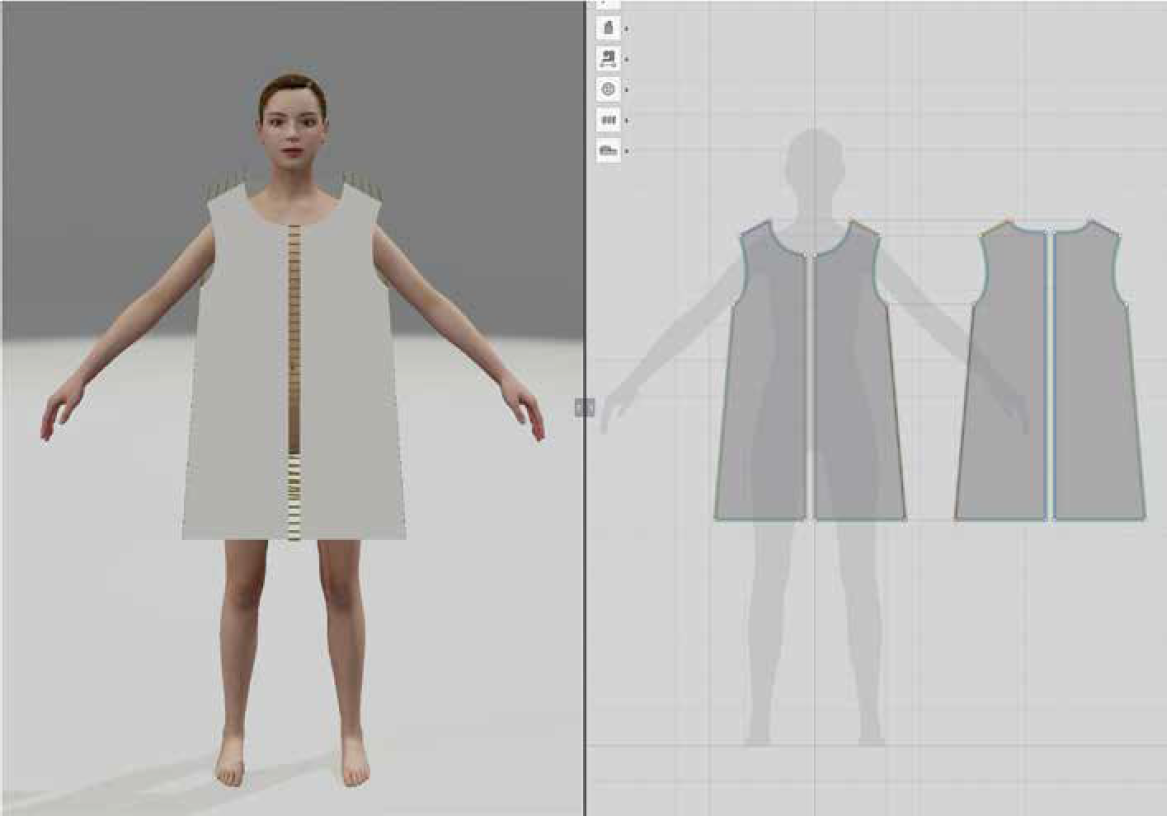Click the three vertical bars display icon
Image resolution: width=1167 pixels, height=817 pixels.
click(x=608, y=120)
